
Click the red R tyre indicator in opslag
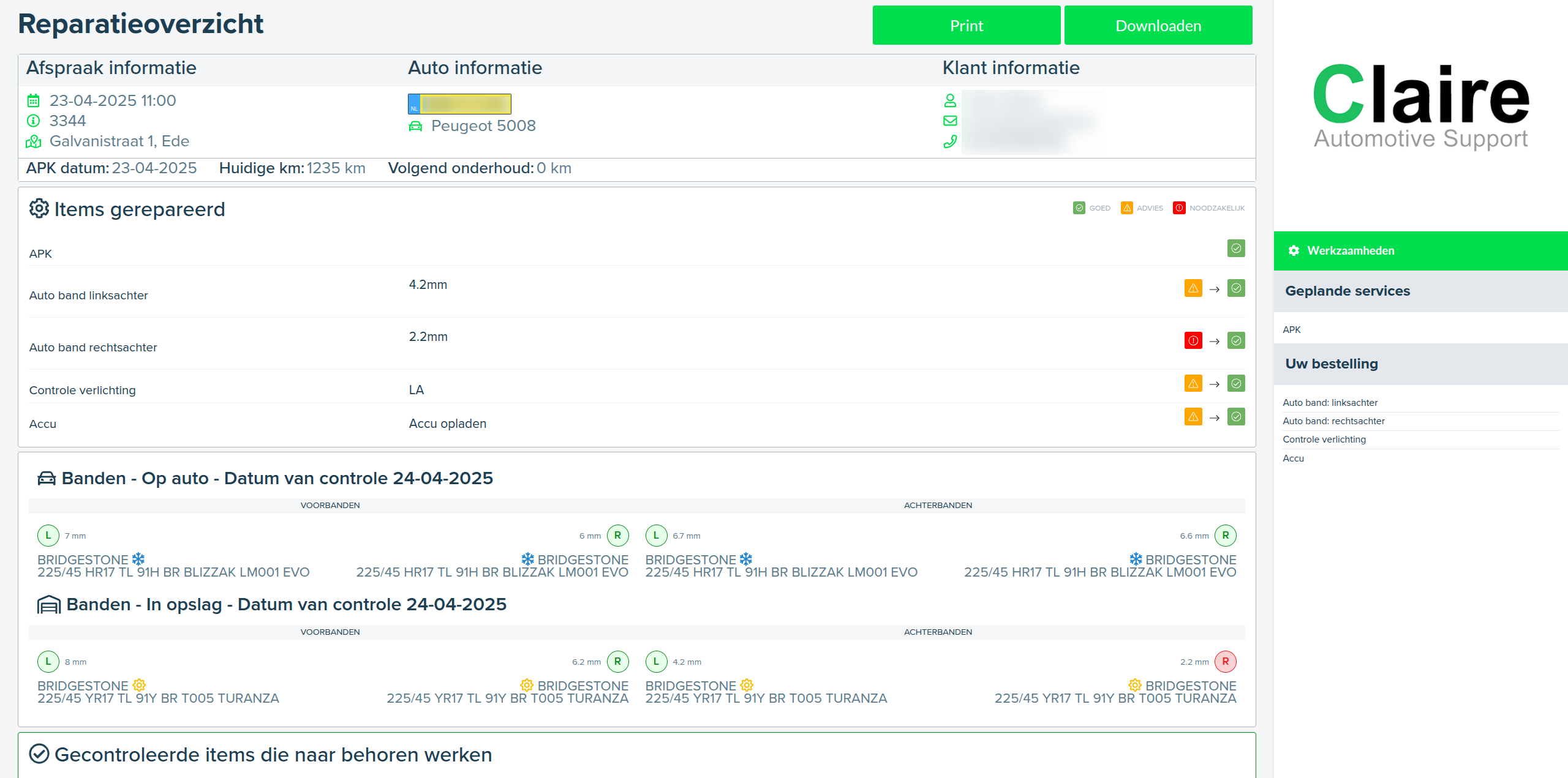1225,661
